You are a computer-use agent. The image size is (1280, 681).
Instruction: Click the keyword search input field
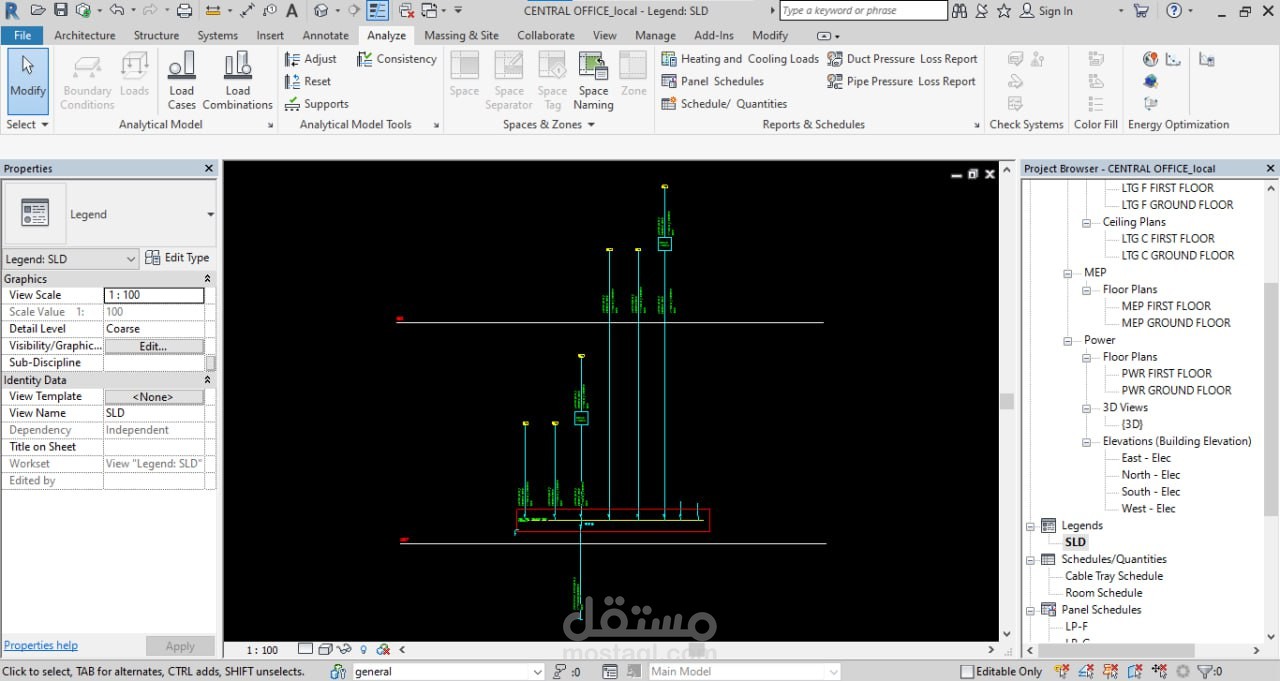pyautogui.click(x=863, y=11)
